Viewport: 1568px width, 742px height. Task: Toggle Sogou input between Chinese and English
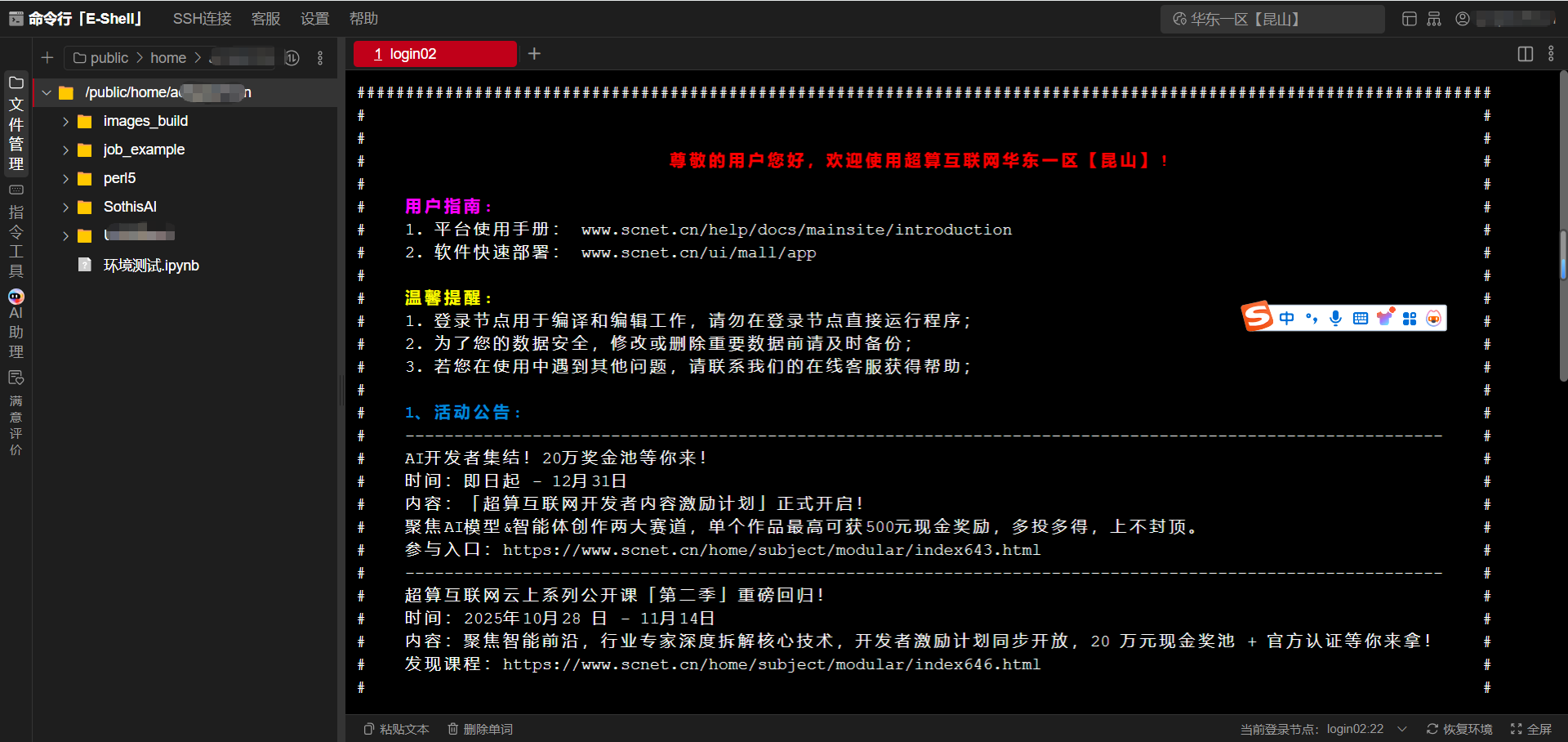[1286, 318]
